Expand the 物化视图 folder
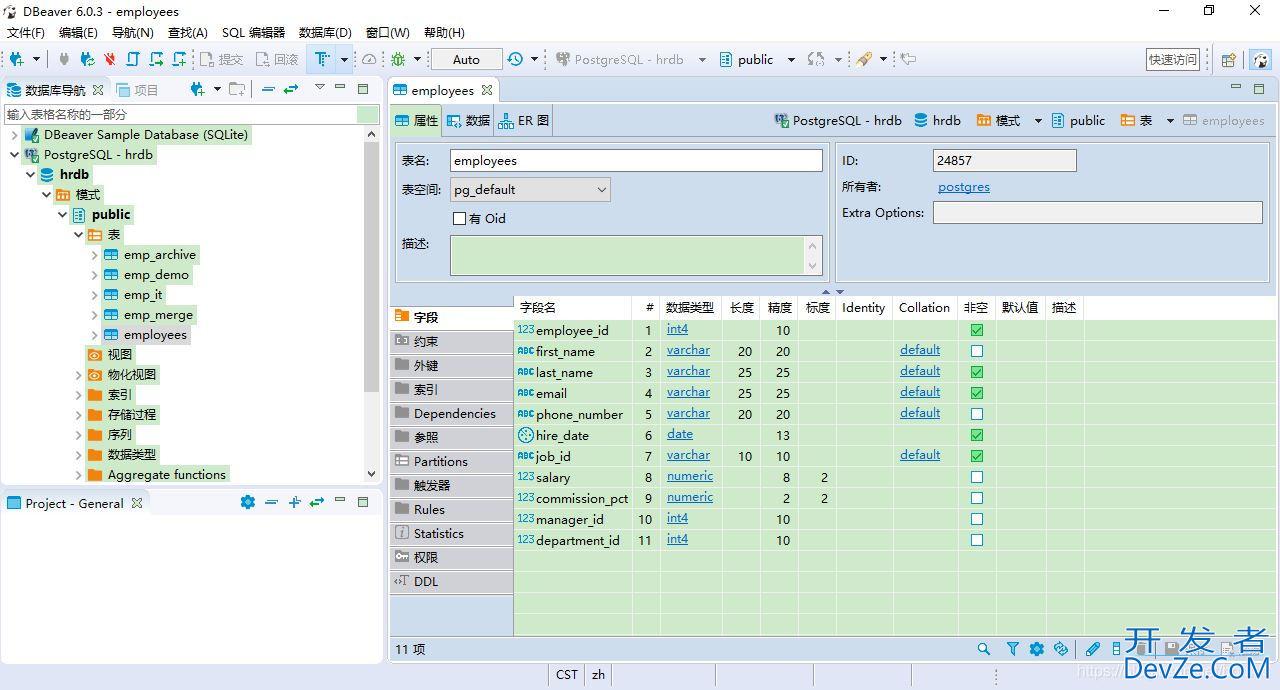 (78, 375)
